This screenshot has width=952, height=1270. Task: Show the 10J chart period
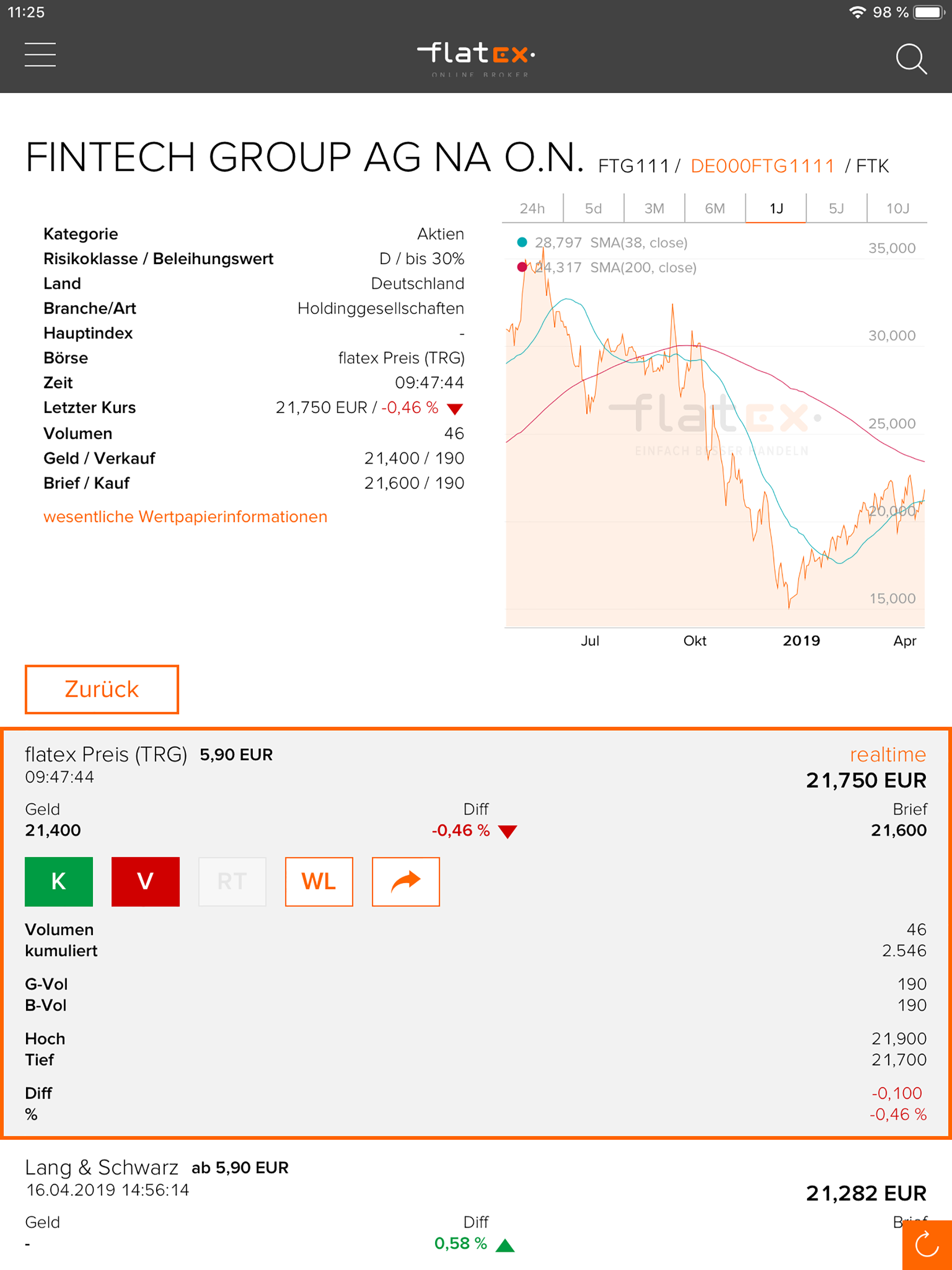[898, 208]
